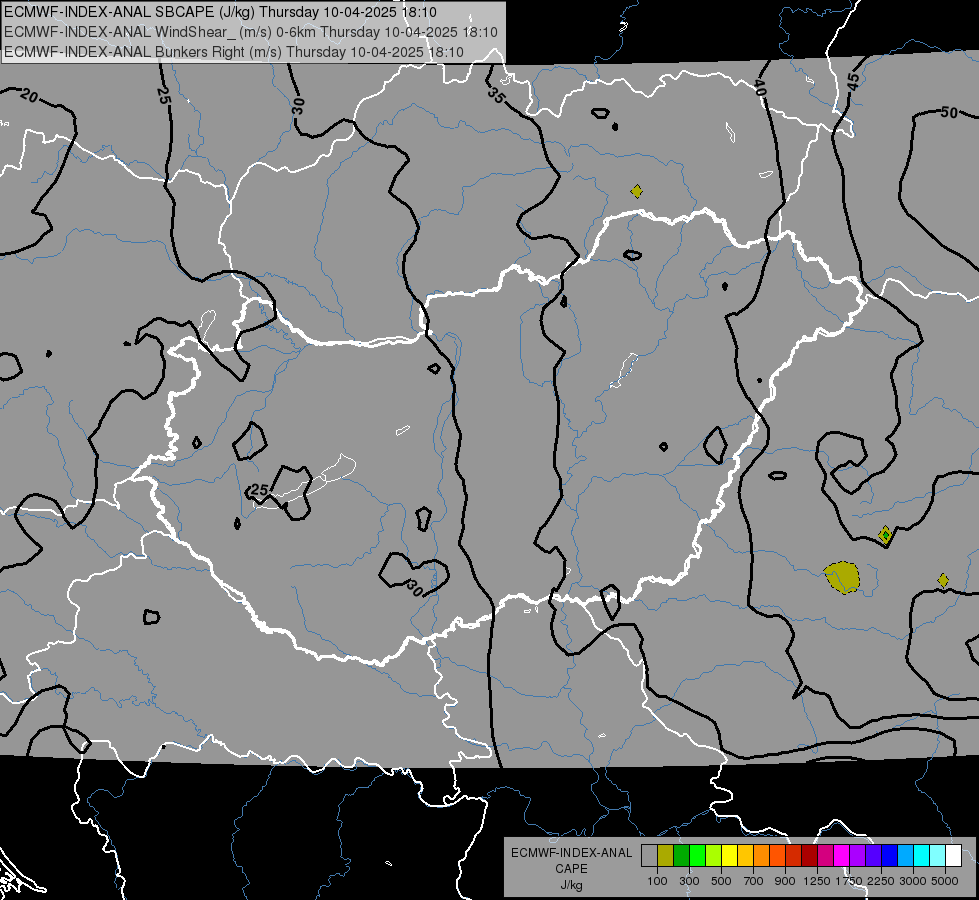
Task: Select the pure blue legend swatch
Action: (890, 856)
